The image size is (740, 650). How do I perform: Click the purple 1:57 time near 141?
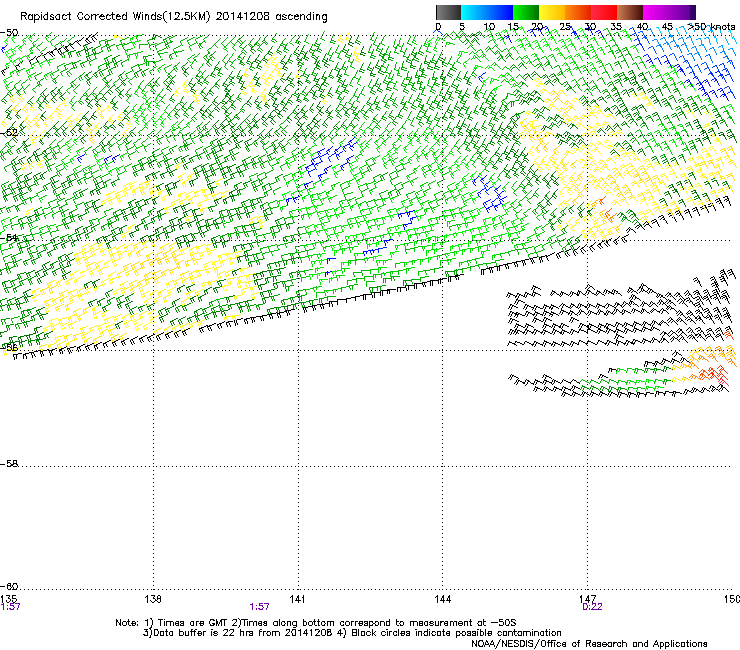260,607
